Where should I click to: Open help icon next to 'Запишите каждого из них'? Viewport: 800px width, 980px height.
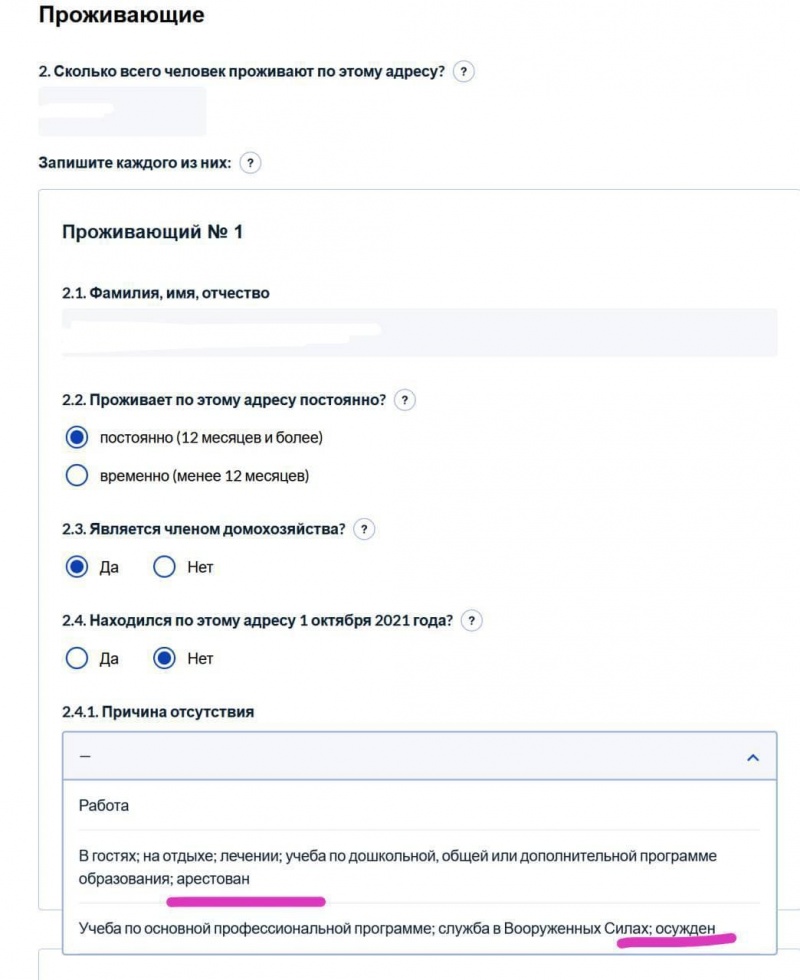click(250, 163)
